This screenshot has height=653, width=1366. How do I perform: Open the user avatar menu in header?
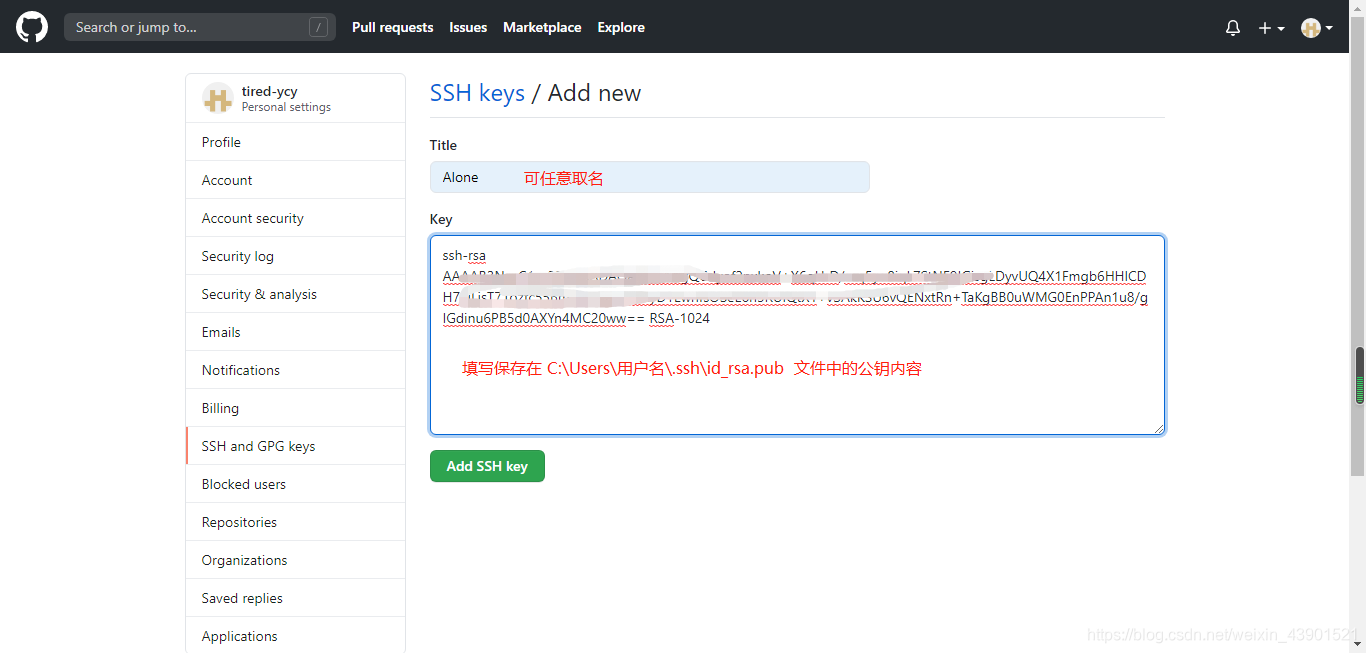click(x=1317, y=28)
